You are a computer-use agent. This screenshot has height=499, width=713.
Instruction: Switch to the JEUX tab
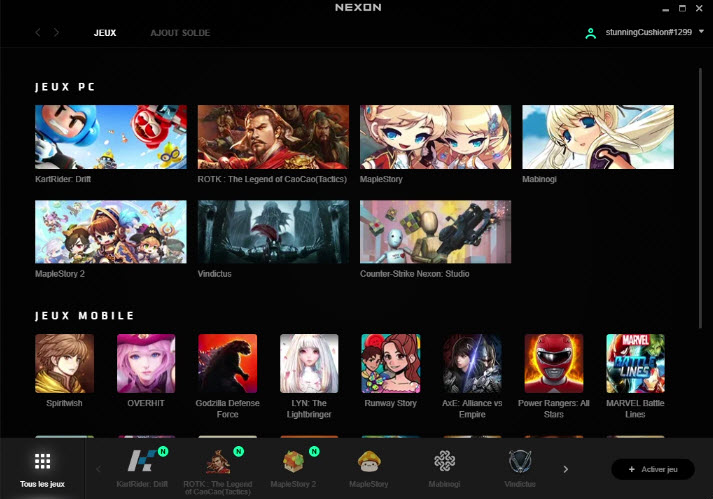[105, 33]
